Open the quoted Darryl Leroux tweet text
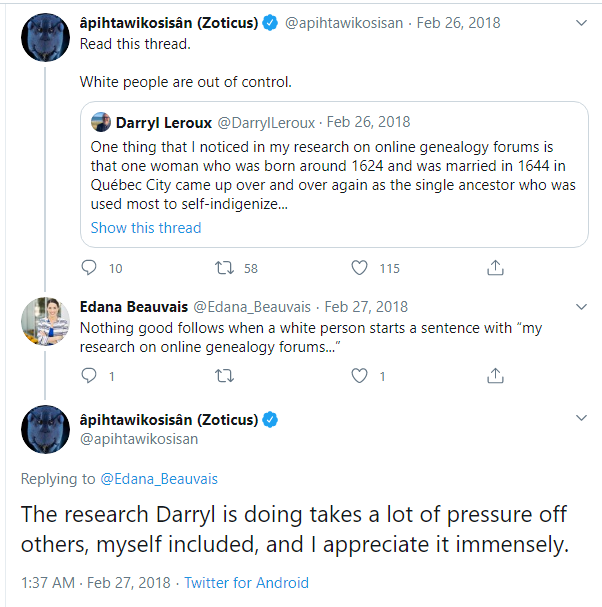 [332, 176]
